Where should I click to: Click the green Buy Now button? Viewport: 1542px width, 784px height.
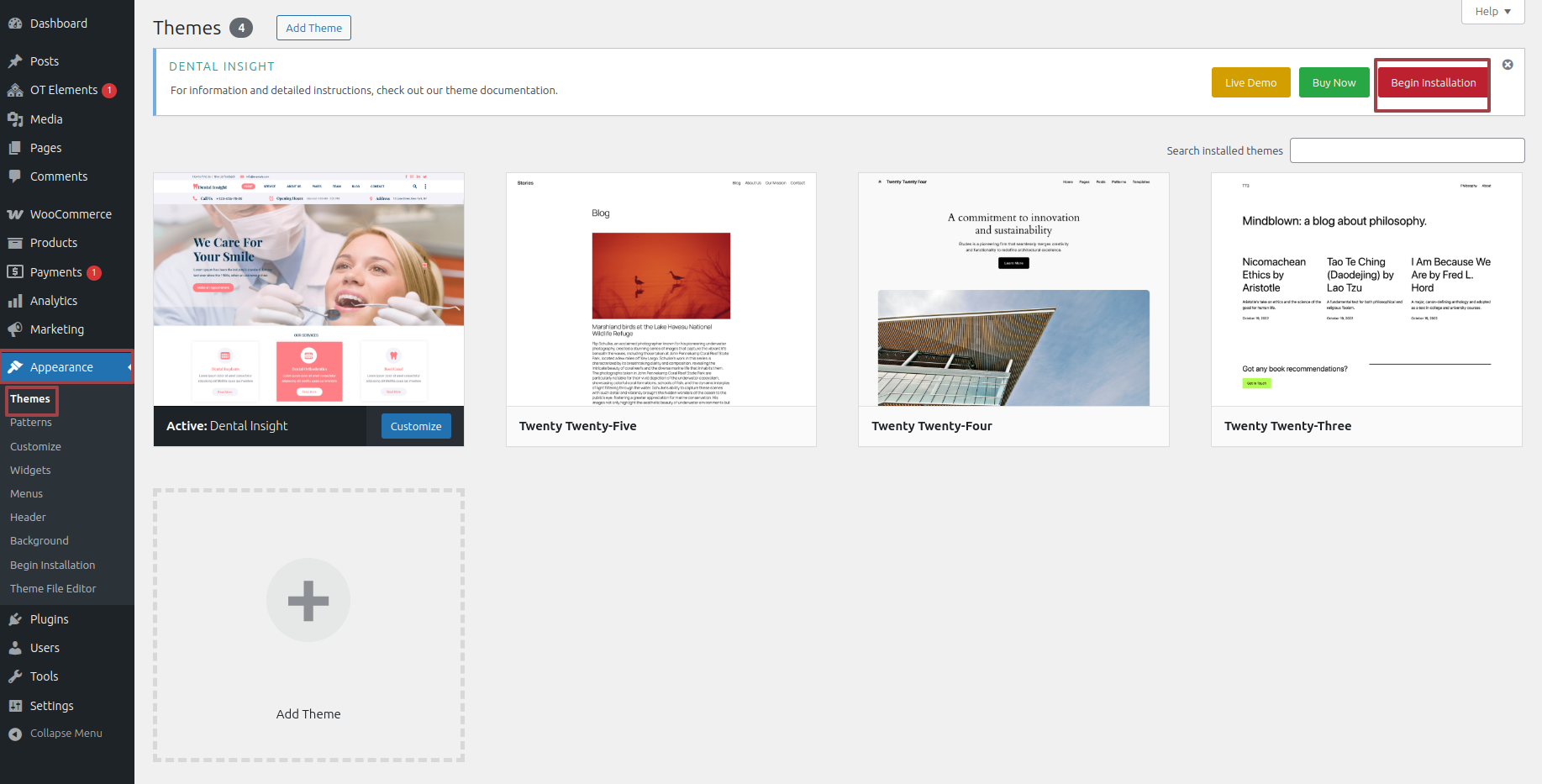tap(1334, 82)
